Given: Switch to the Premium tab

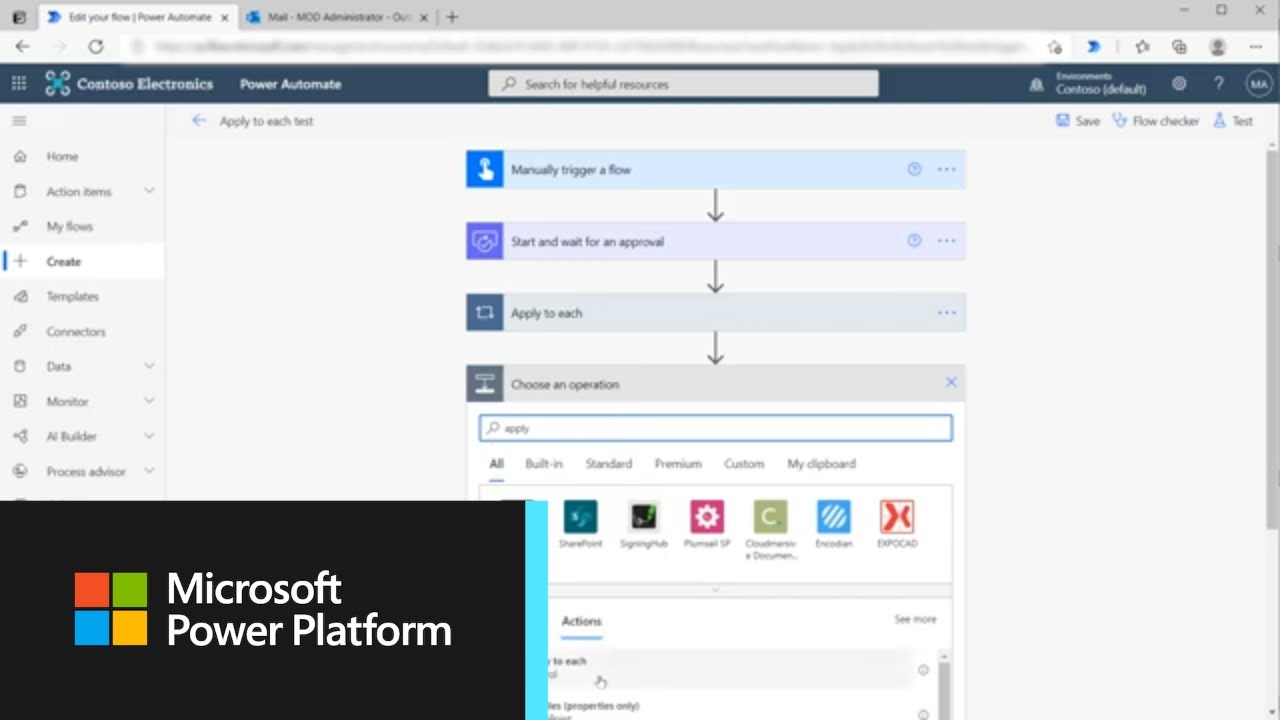Looking at the screenshot, I should coord(678,464).
